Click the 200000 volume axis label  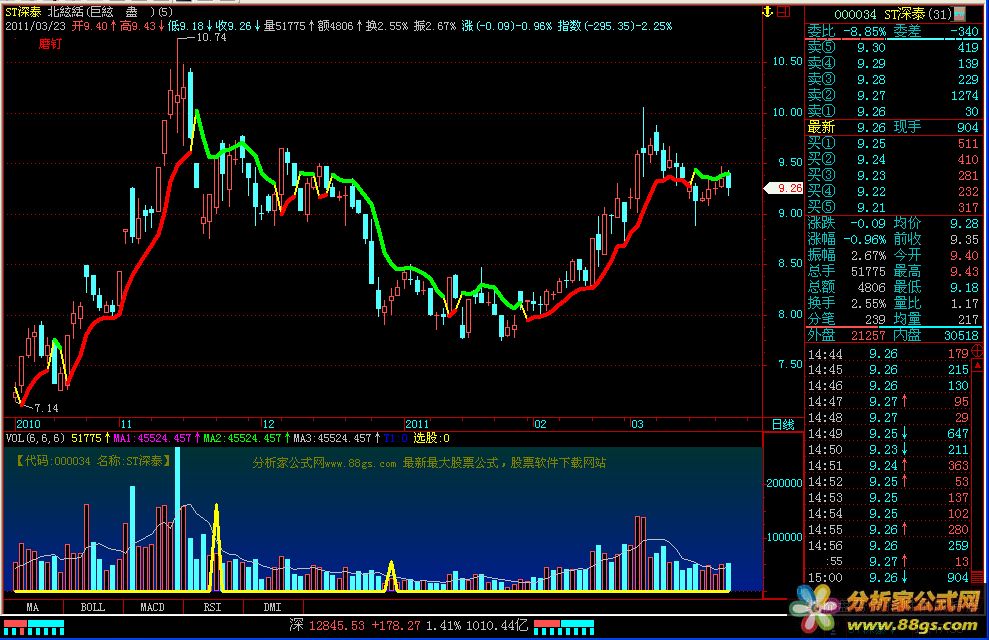[784, 483]
